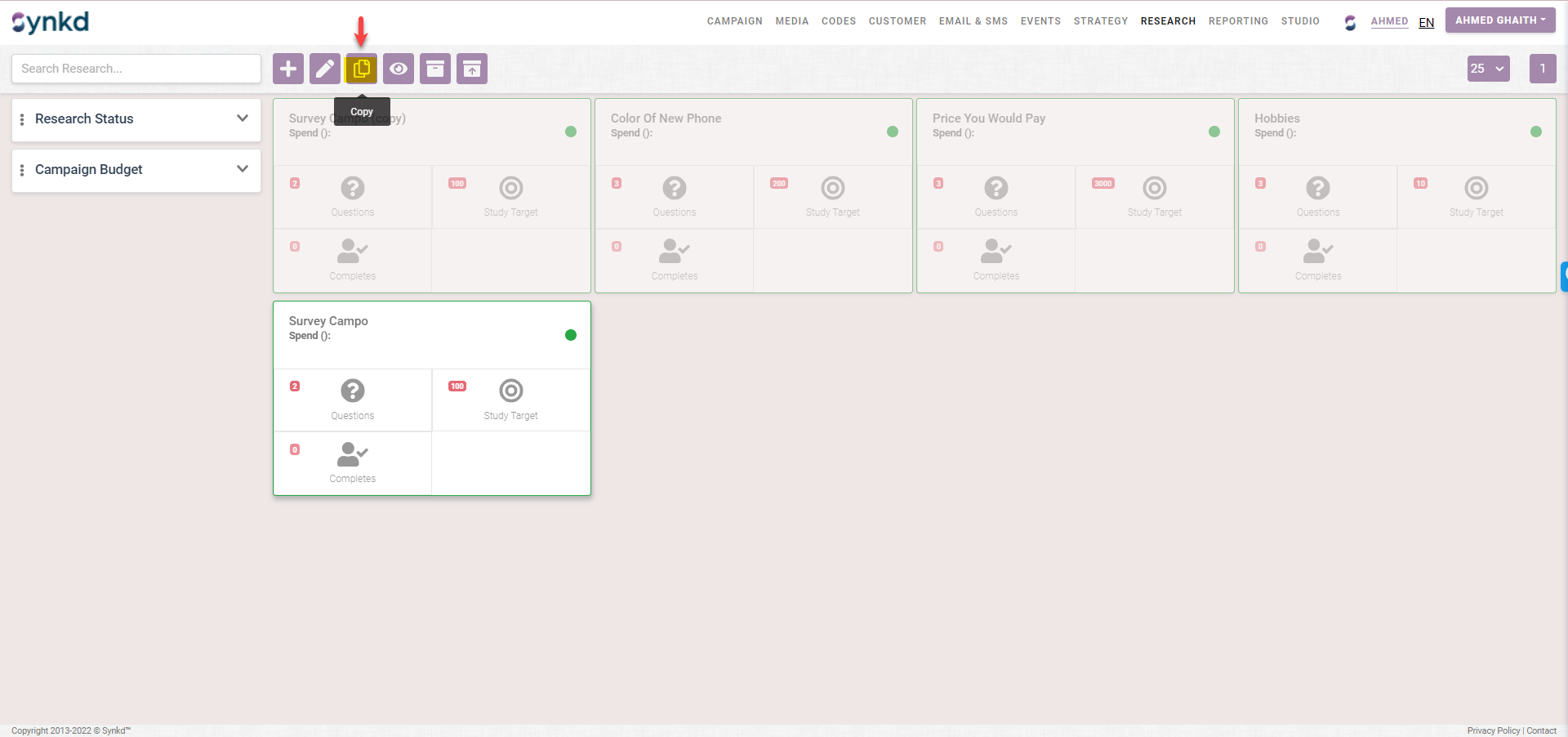The image size is (1568, 737).
Task: Click the highlighted Copy icon
Action: [x=362, y=69]
